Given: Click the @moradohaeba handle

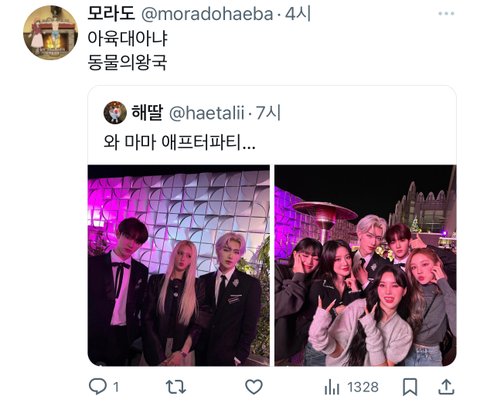Looking at the screenshot, I should [207, 14].
